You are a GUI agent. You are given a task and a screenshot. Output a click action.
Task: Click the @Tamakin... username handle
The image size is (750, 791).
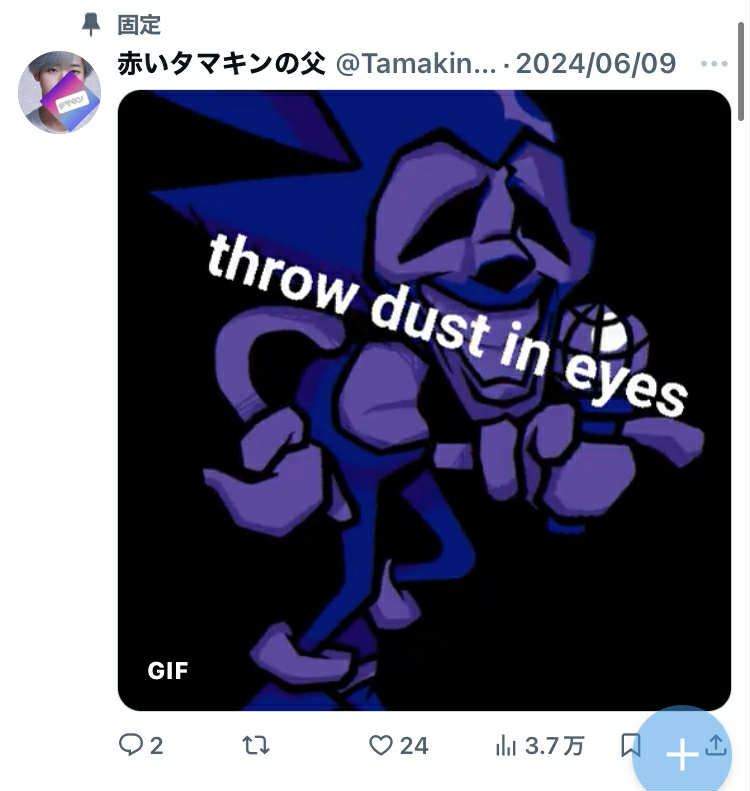(416, 64)
